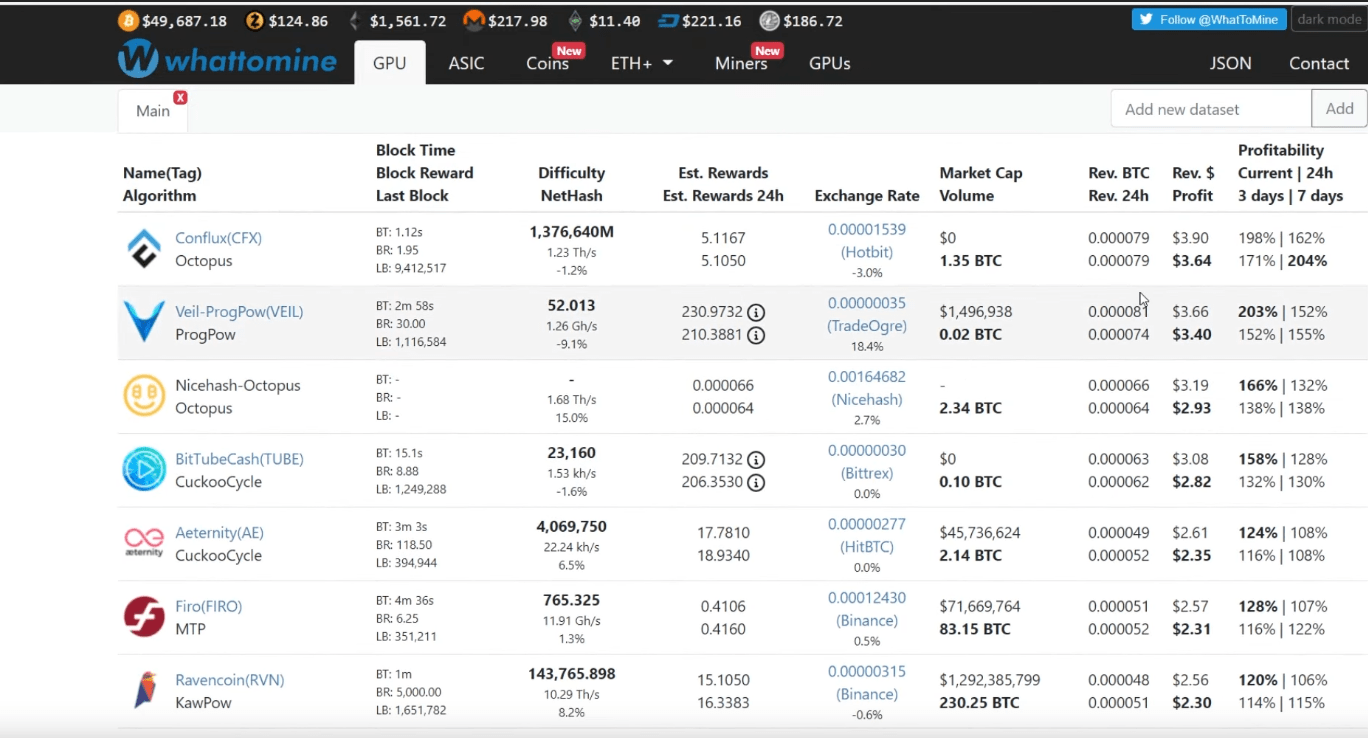The height and width of the screenshot is (738, 1368).
Task: Open the GPU tab
Action: coord(390,63)
